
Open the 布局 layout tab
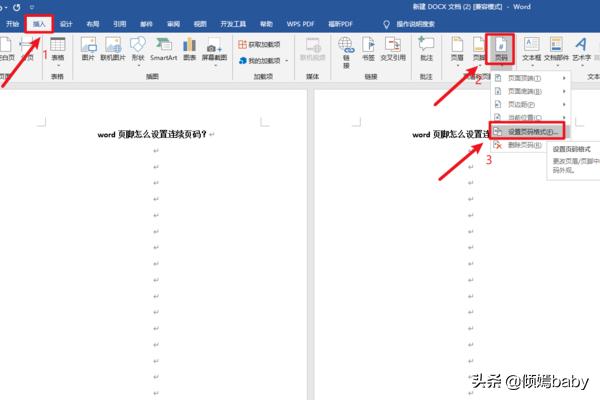point(93,22)
